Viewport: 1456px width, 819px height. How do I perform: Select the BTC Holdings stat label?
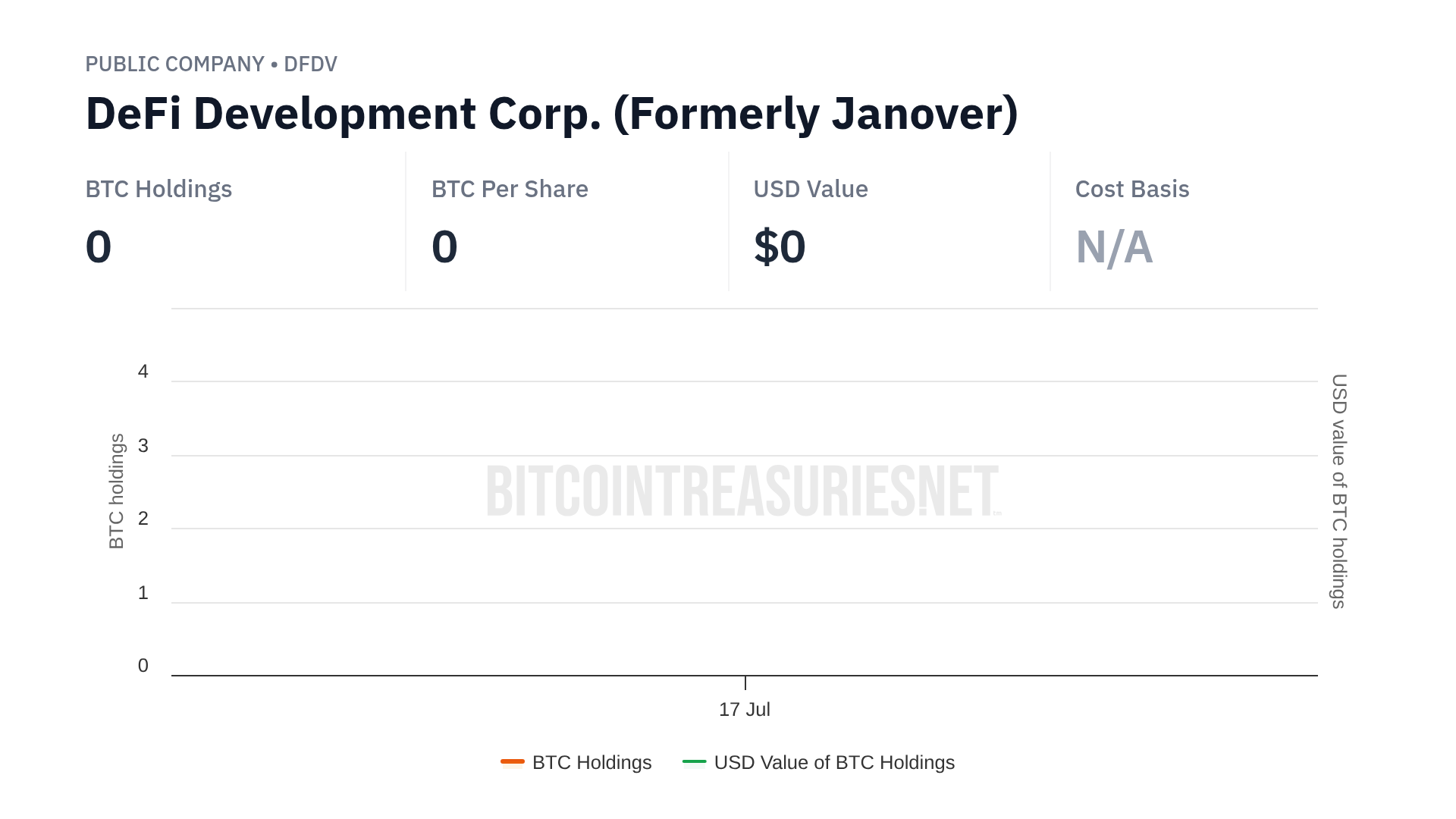point(158,189)
